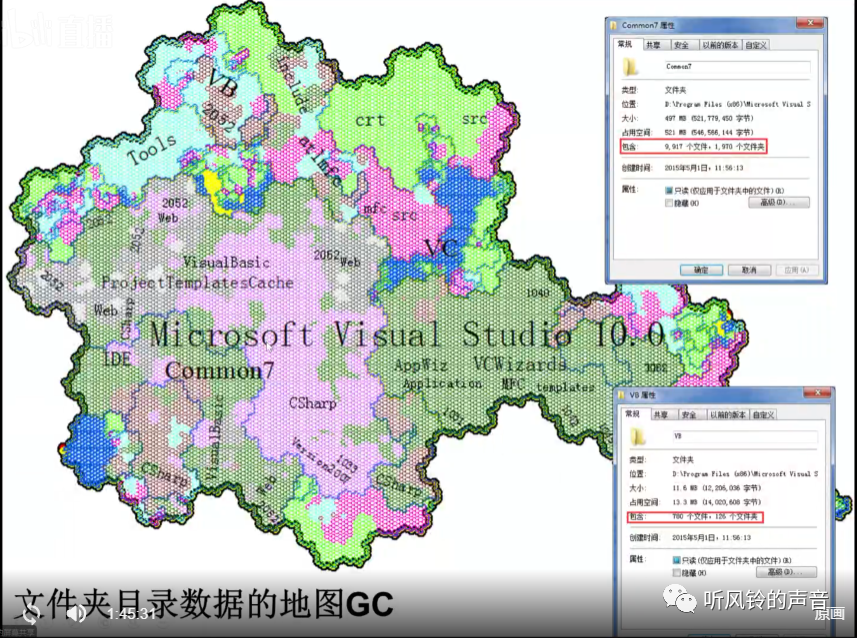Click the video player refresh icon
The image size is (857, 638).
tap(32, 614)
